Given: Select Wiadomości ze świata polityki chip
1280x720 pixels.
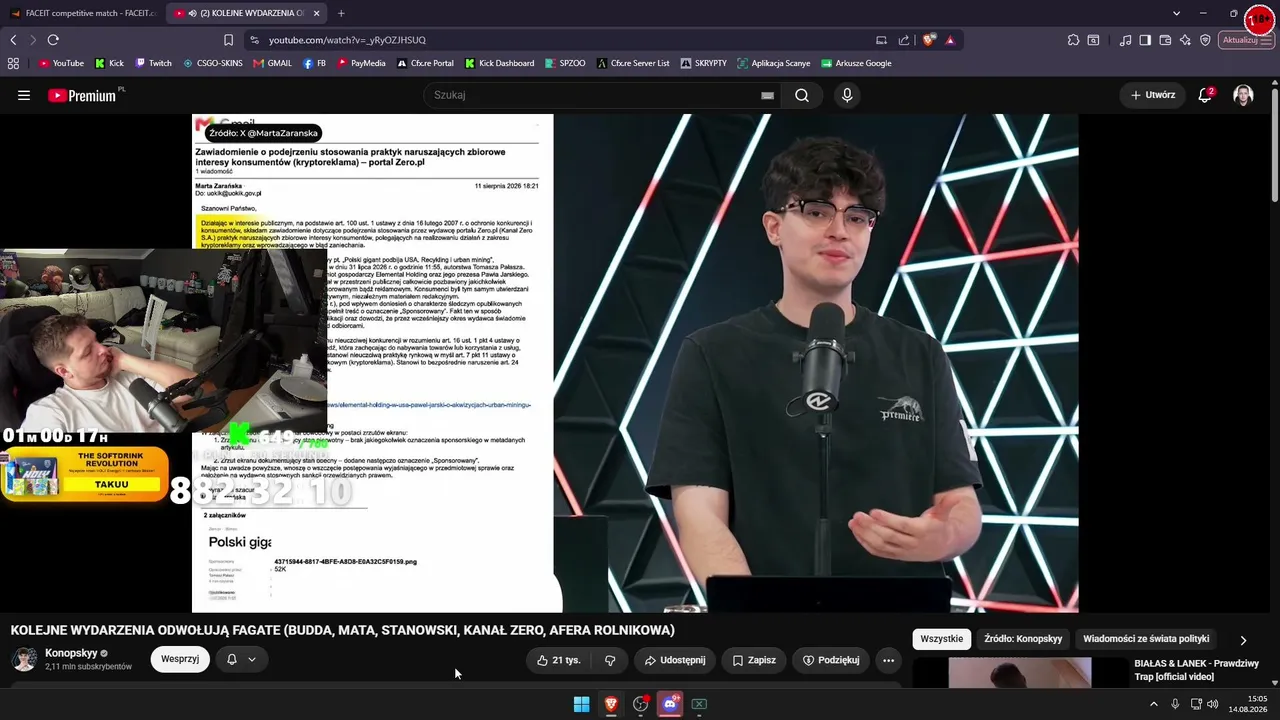Looking at the screenshot, I should (x=1146, y=639).
